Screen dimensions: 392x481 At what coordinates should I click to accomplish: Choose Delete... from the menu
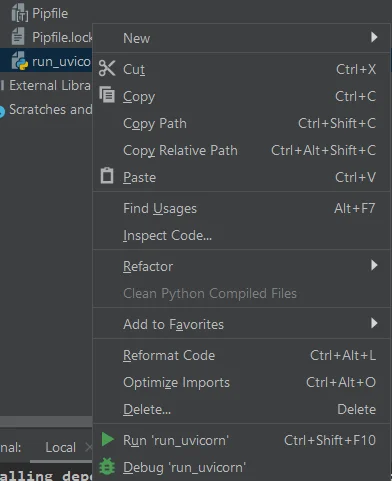(241, 410)
